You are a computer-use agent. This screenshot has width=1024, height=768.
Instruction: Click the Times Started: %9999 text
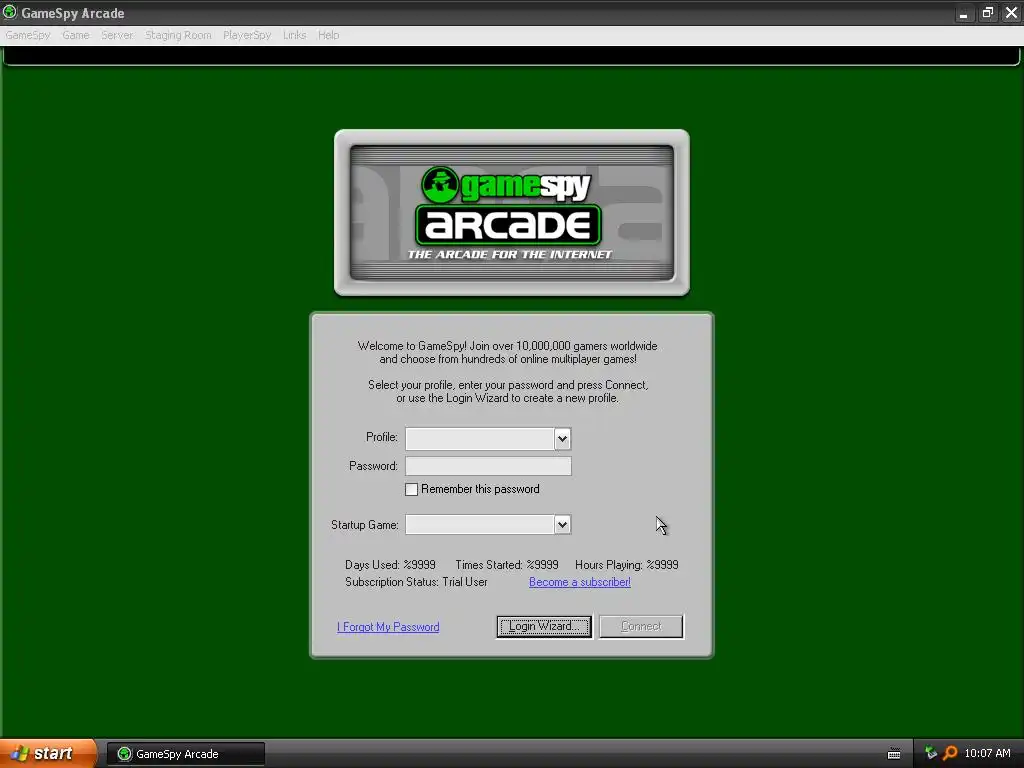coord(507,565)
